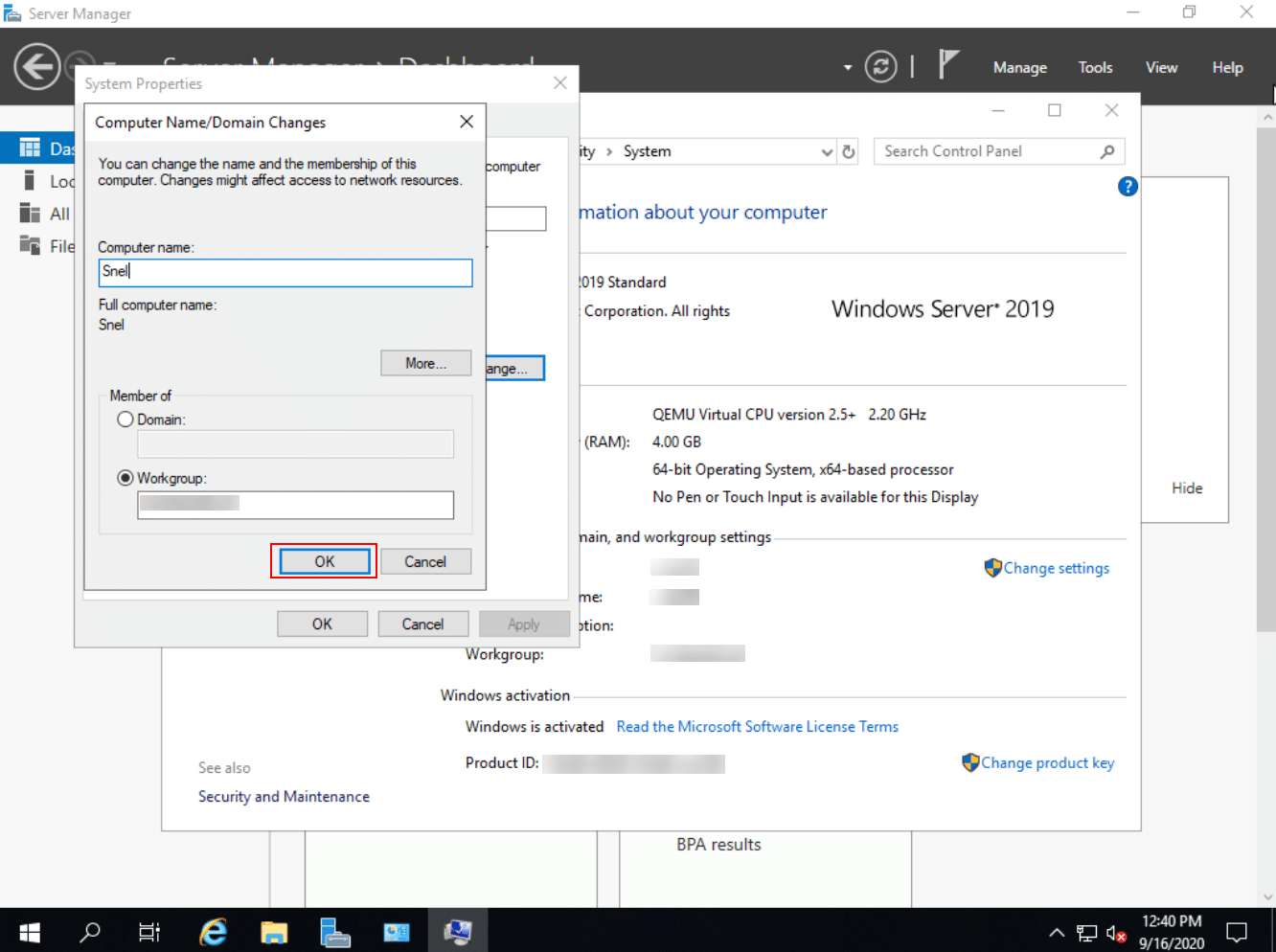This screenshot has height=952, width=1276.
Task: Show hidden system tray icons
Action: tap(1057, 932)
